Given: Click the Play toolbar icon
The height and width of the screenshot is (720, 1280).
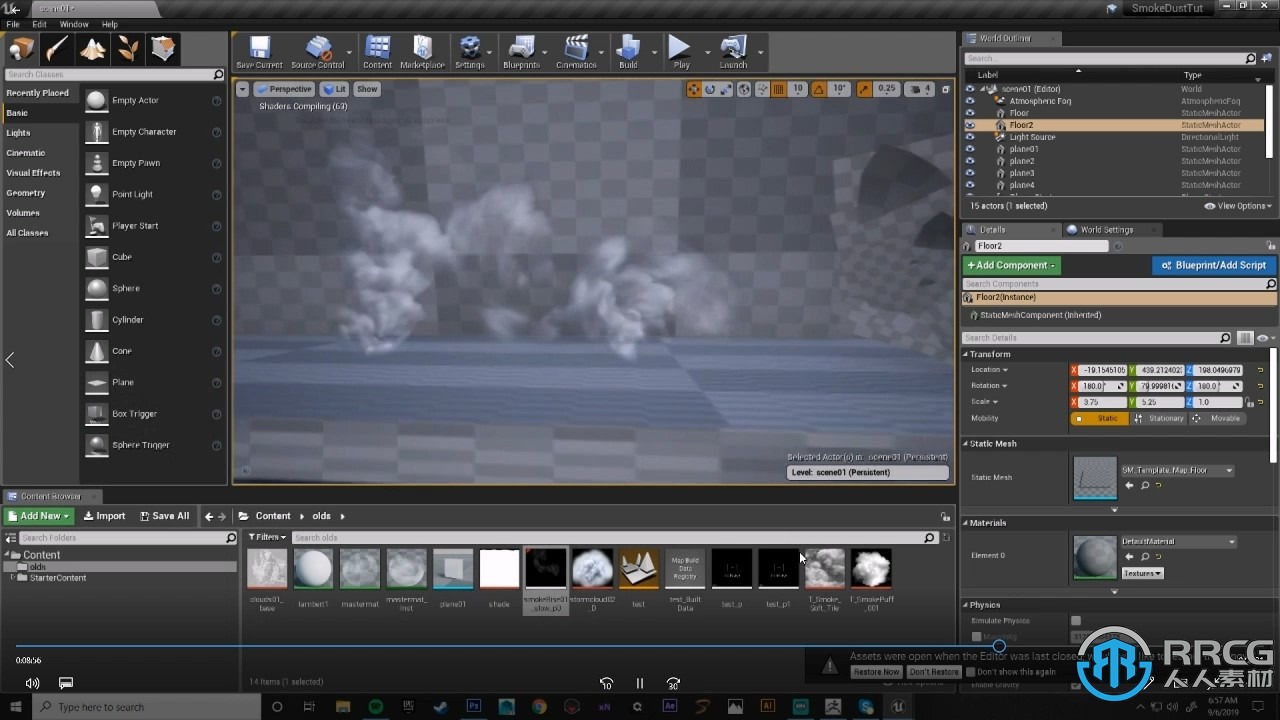Looking at the screenshot, I should (x=681, y=52).
